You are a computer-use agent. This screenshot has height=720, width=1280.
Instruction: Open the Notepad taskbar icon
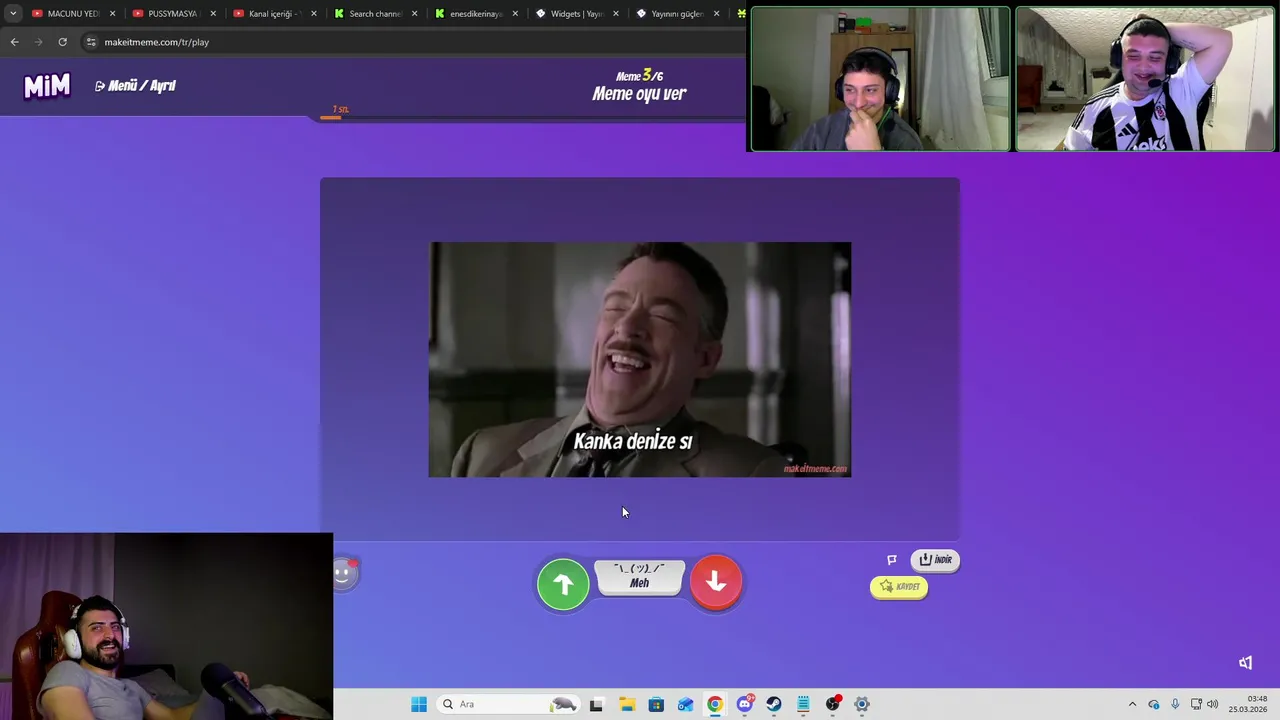pyautogui.click(x=803, y=704)
